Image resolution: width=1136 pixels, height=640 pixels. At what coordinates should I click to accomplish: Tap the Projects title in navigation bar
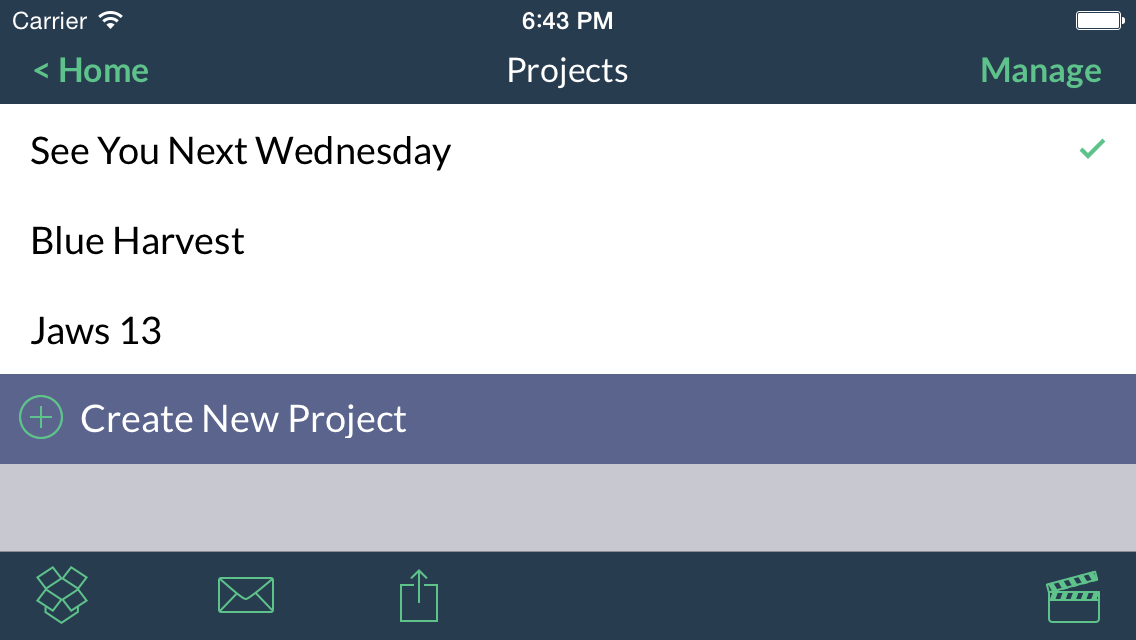[x=567, y=70]
